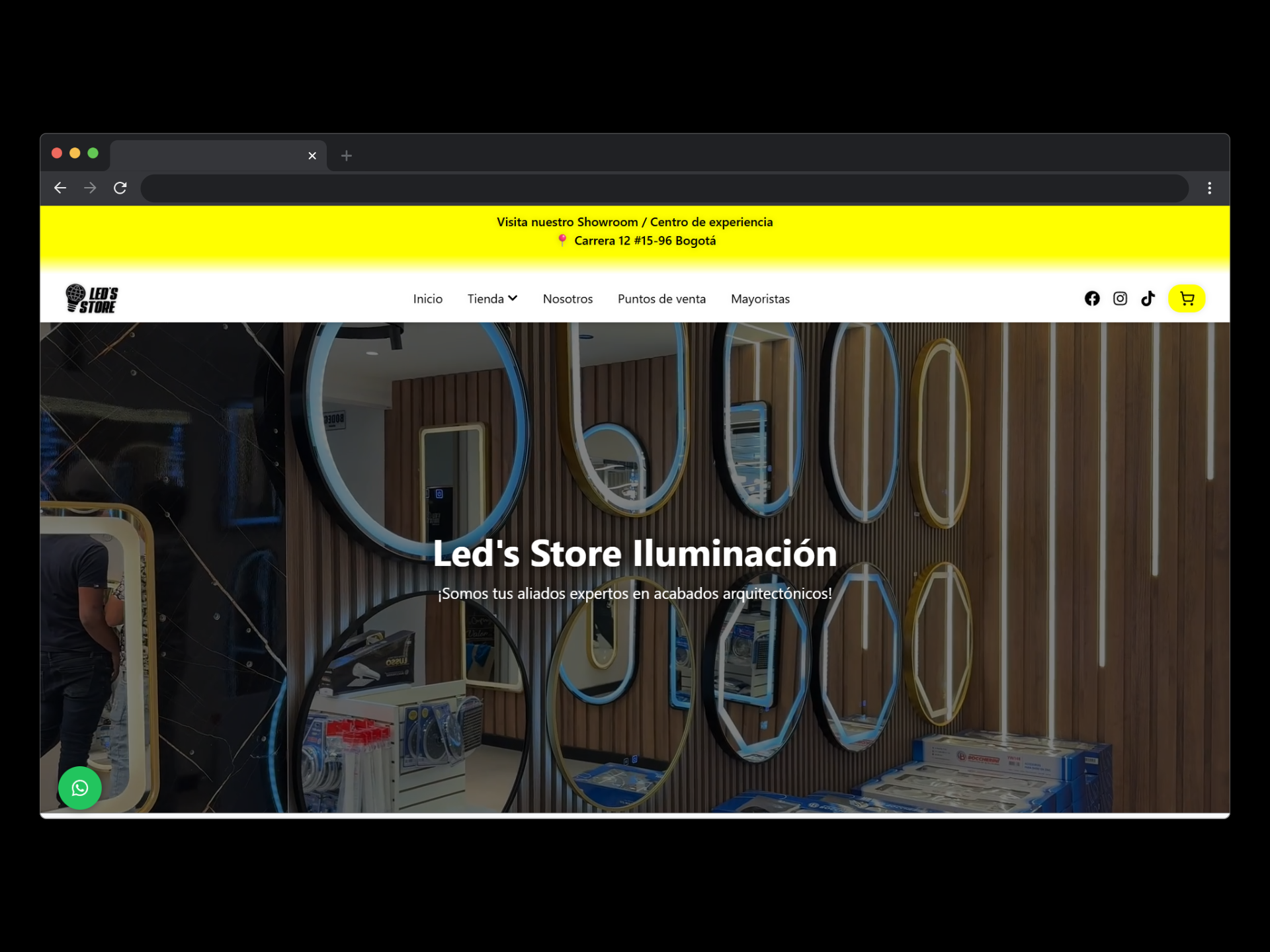This screenshot has width=1270, height=952.
Task: Open Puntos de venta page
Action: point(661,299)
